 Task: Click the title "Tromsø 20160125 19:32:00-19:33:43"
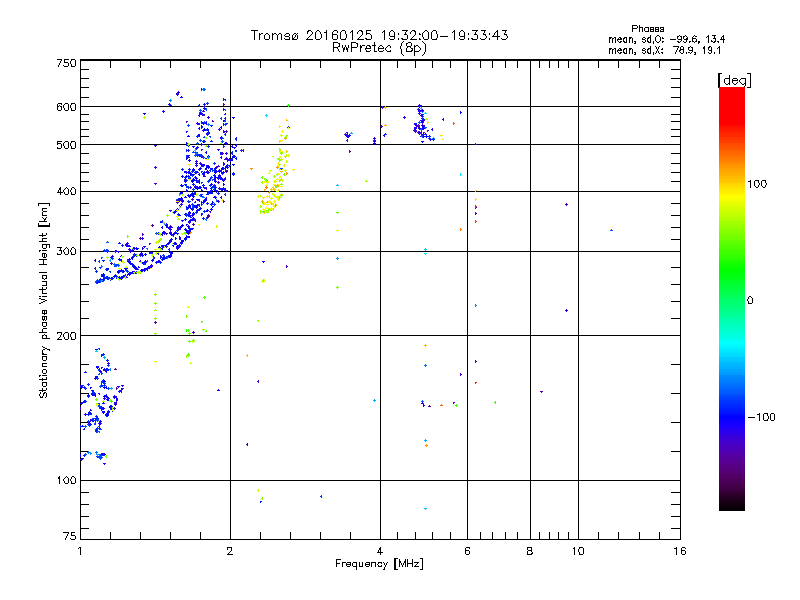379,35
